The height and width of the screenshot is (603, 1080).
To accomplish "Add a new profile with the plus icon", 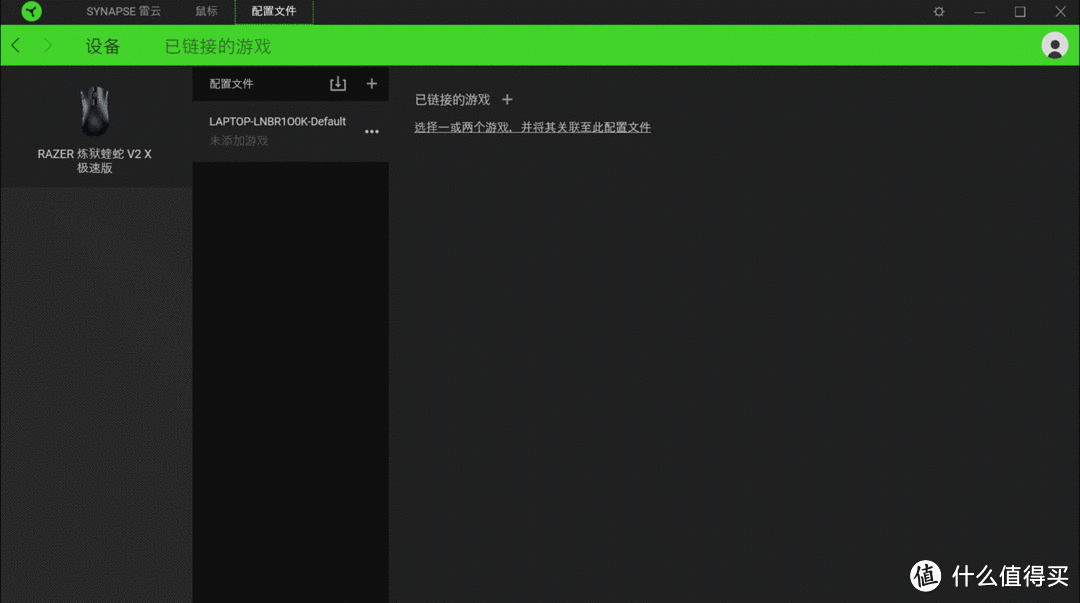I will 372,83.
